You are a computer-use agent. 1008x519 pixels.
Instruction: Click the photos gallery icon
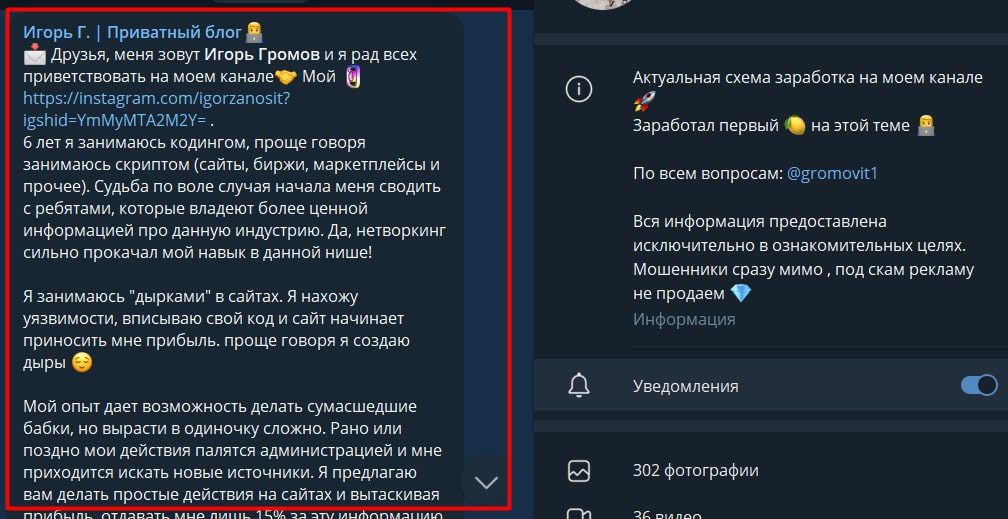tap(579, 471)
